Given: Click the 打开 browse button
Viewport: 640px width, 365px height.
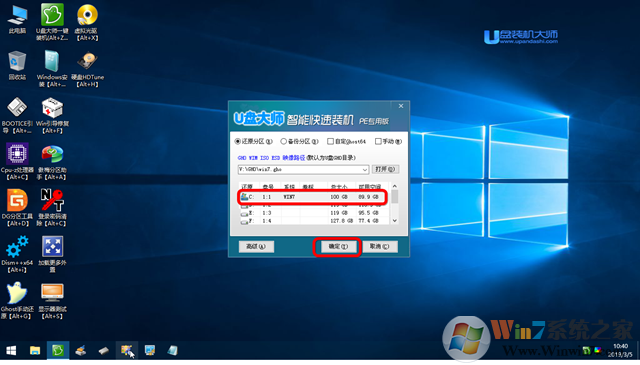Looking at the screenshot, I should pyautogui.click(x=385, y=169).
